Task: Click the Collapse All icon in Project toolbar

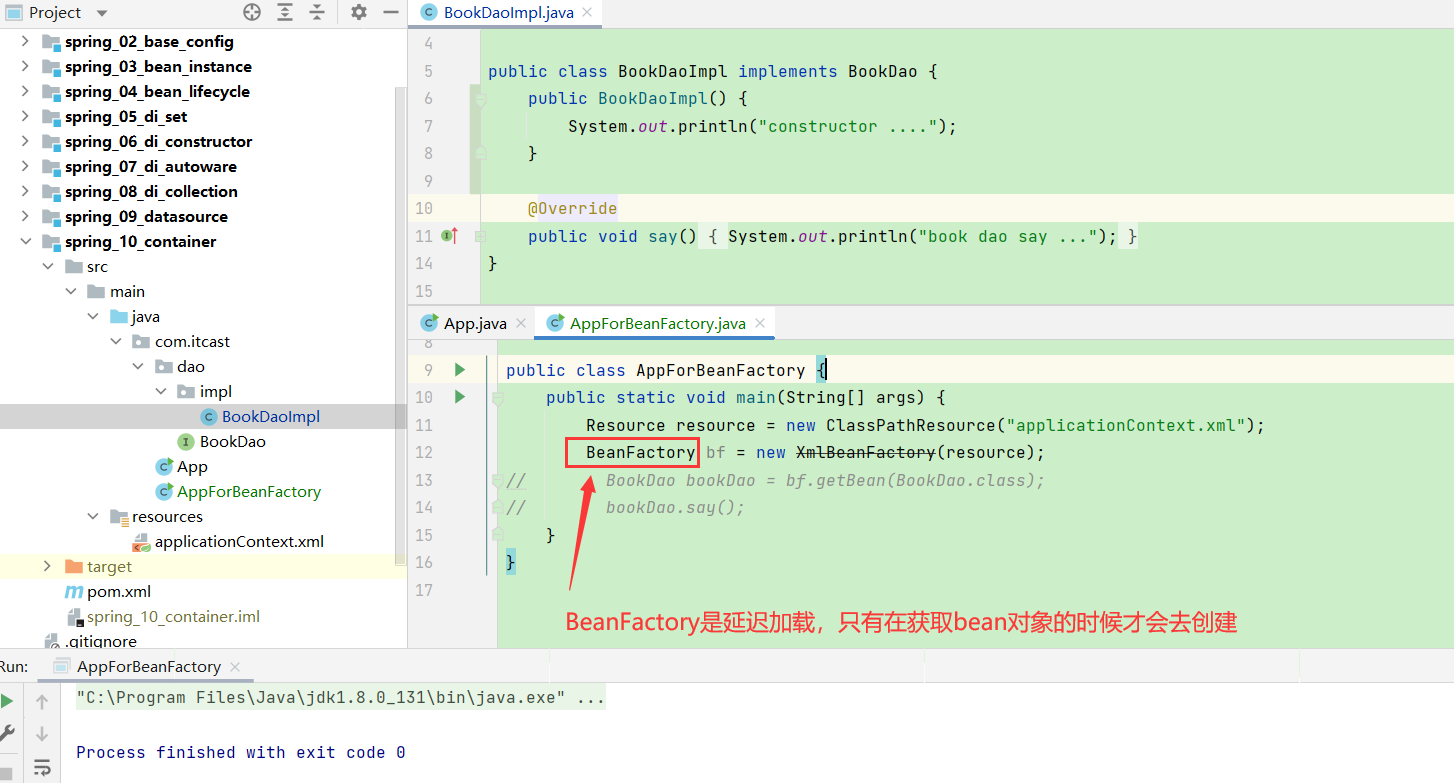Action: point(317,12)
